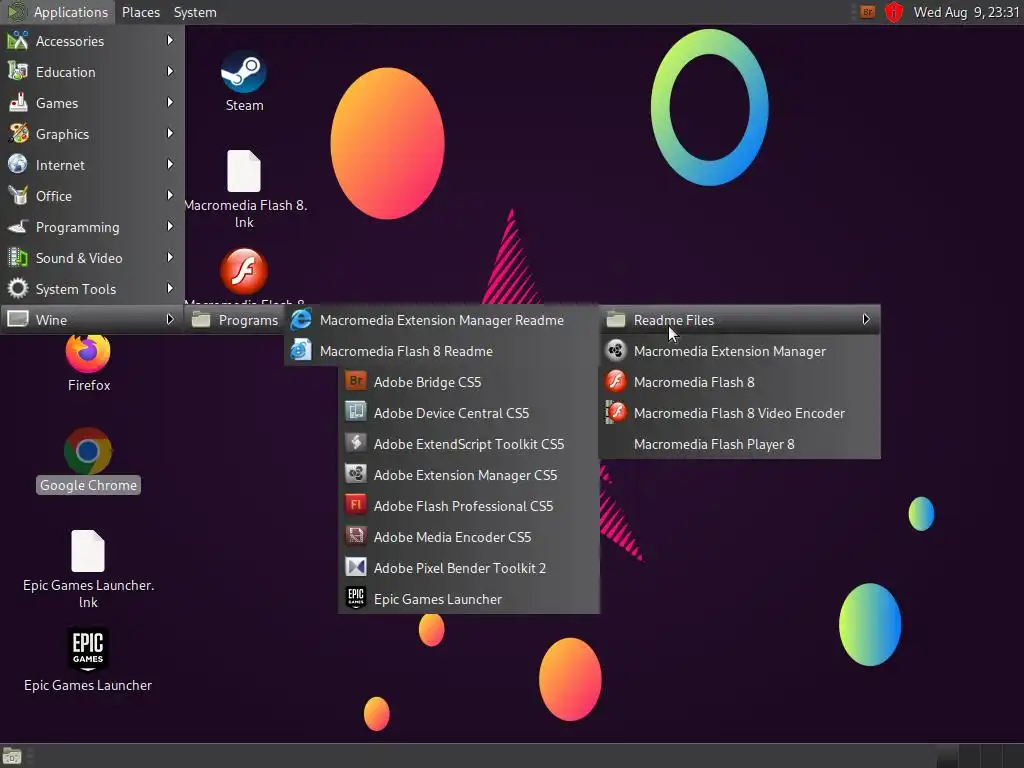Screen dimensions: 1024x768
Task: Click the Macromedia Extension Manager label
Action: point(729,351)
